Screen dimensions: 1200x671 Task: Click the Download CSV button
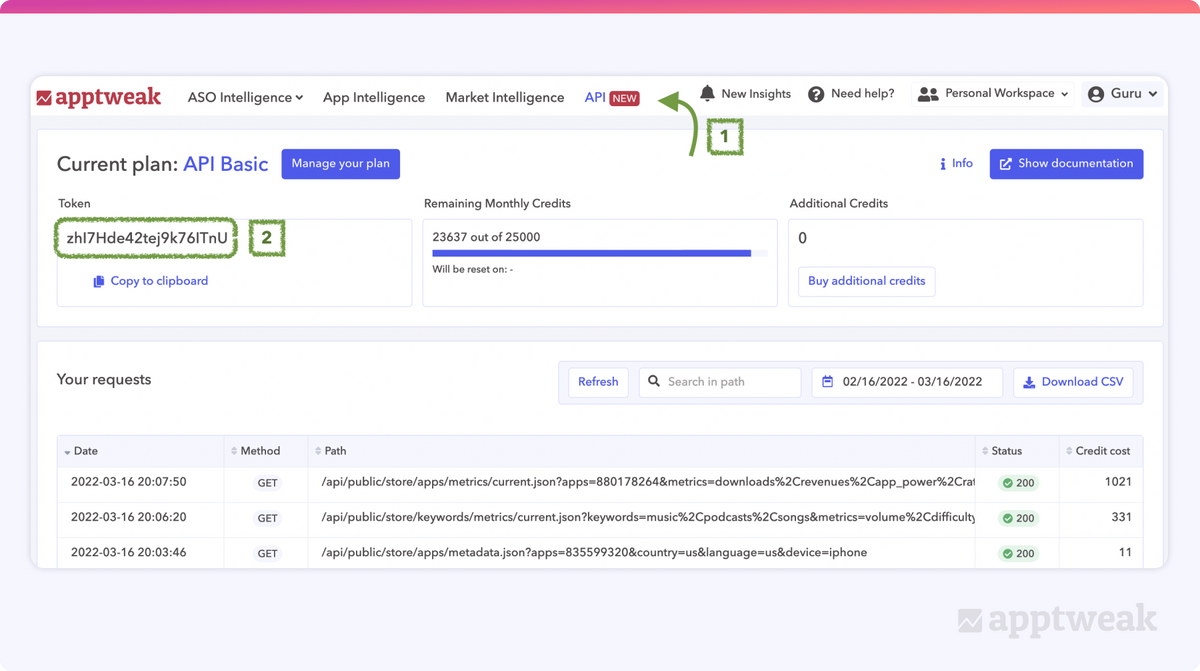(1073, 382)
